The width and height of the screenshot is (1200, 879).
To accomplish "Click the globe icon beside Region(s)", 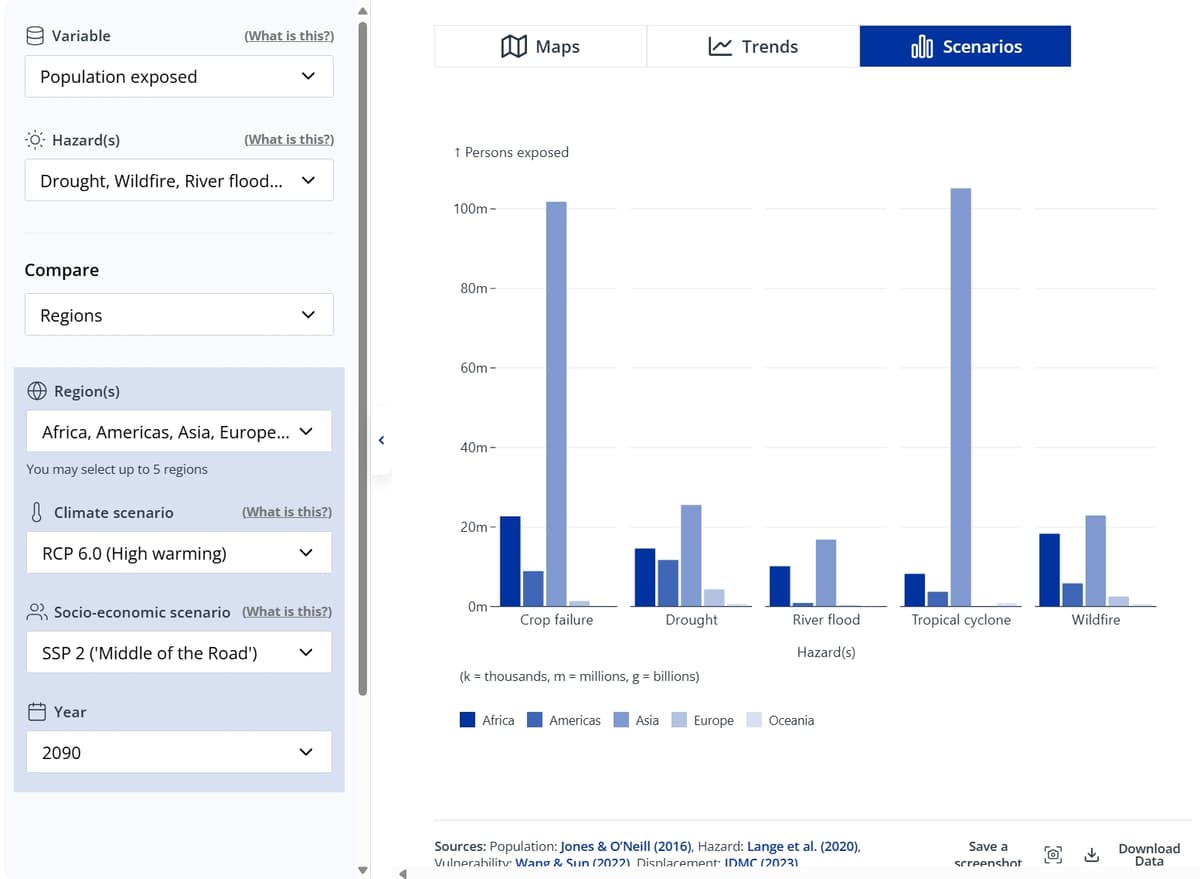I will click(x=35, y=391).
